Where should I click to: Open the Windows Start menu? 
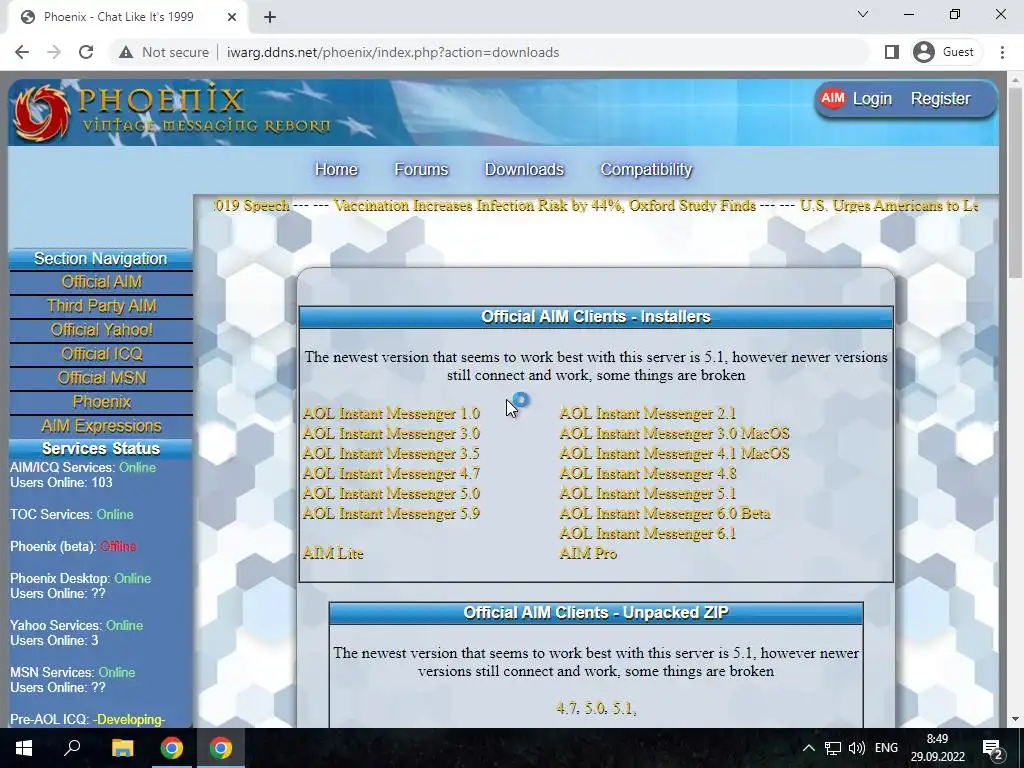pyautogui.click(x=24, y=748)
